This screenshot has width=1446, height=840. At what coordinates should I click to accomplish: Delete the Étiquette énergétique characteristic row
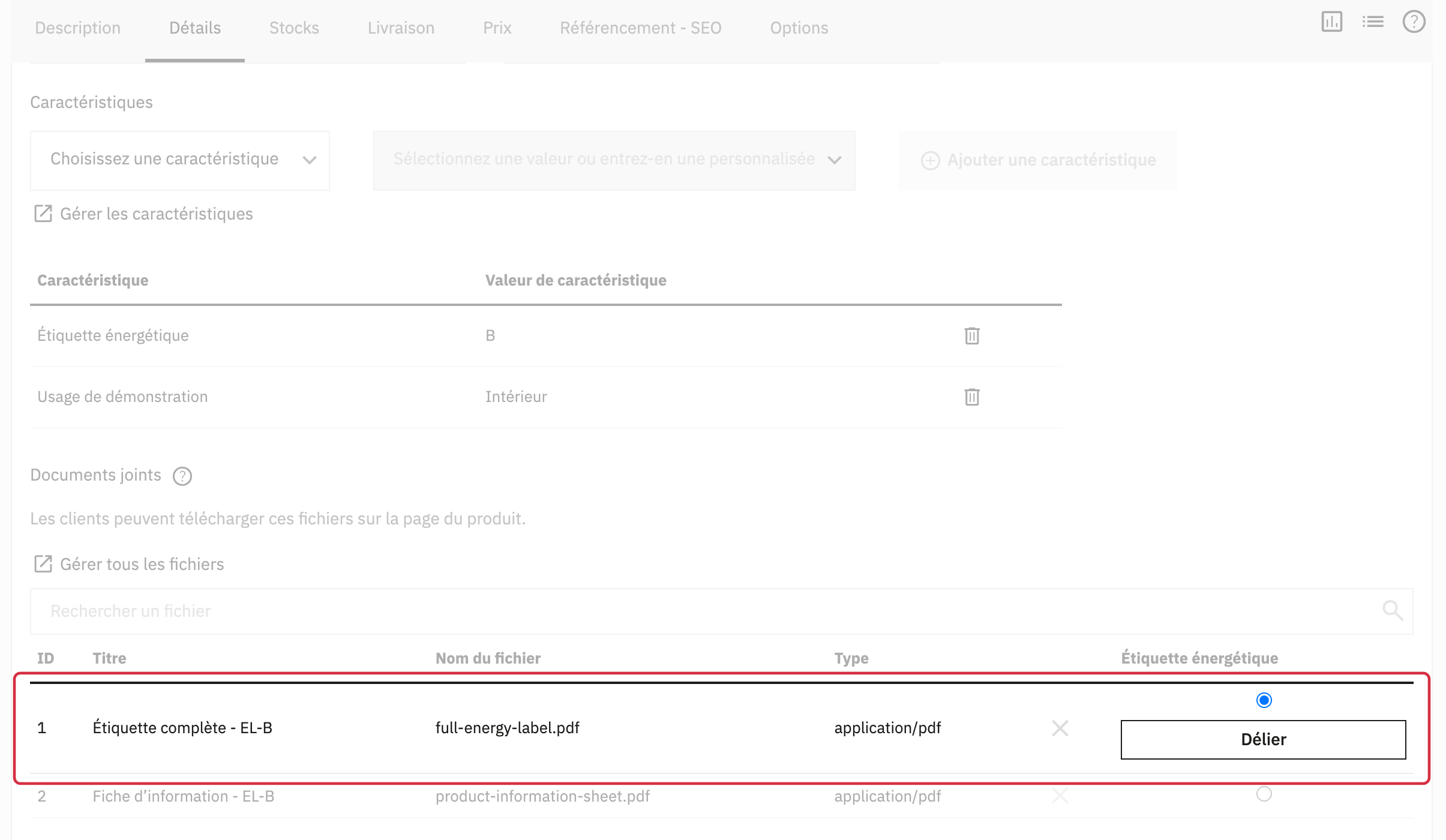point(972,335)
